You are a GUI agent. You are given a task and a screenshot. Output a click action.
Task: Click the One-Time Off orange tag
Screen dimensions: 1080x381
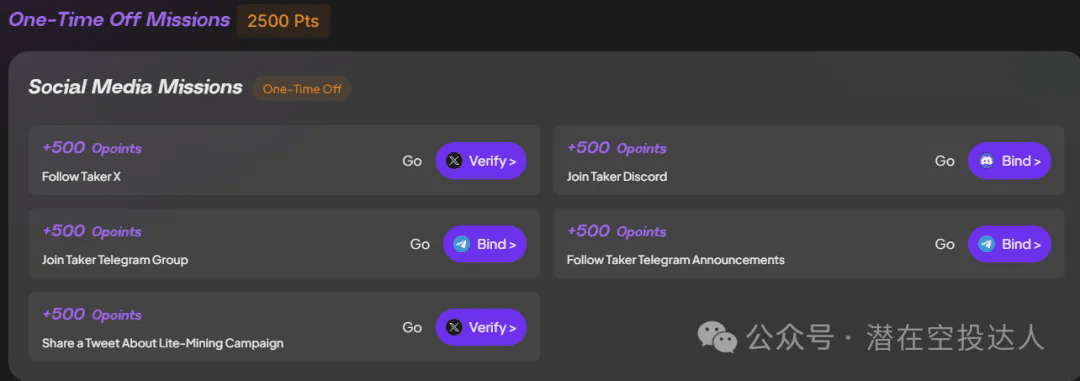pyautogui.click(x=302, y=89)
